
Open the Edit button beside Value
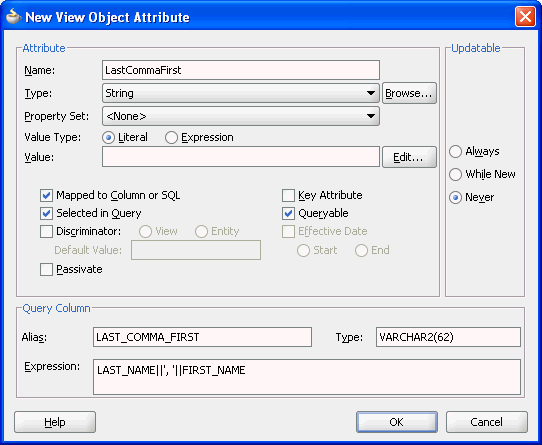point(409,157)
